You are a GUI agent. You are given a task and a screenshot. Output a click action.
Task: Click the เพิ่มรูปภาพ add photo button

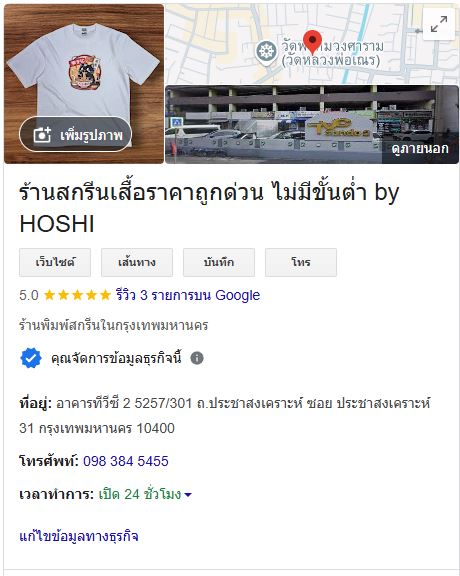[75, 134]
